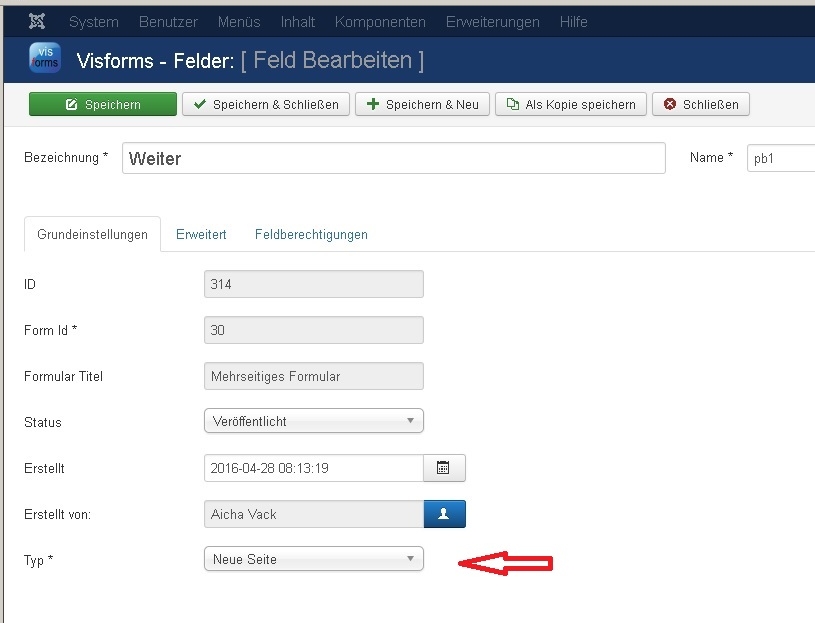Click the Form Id field showing 30

(x=314, y=330)
